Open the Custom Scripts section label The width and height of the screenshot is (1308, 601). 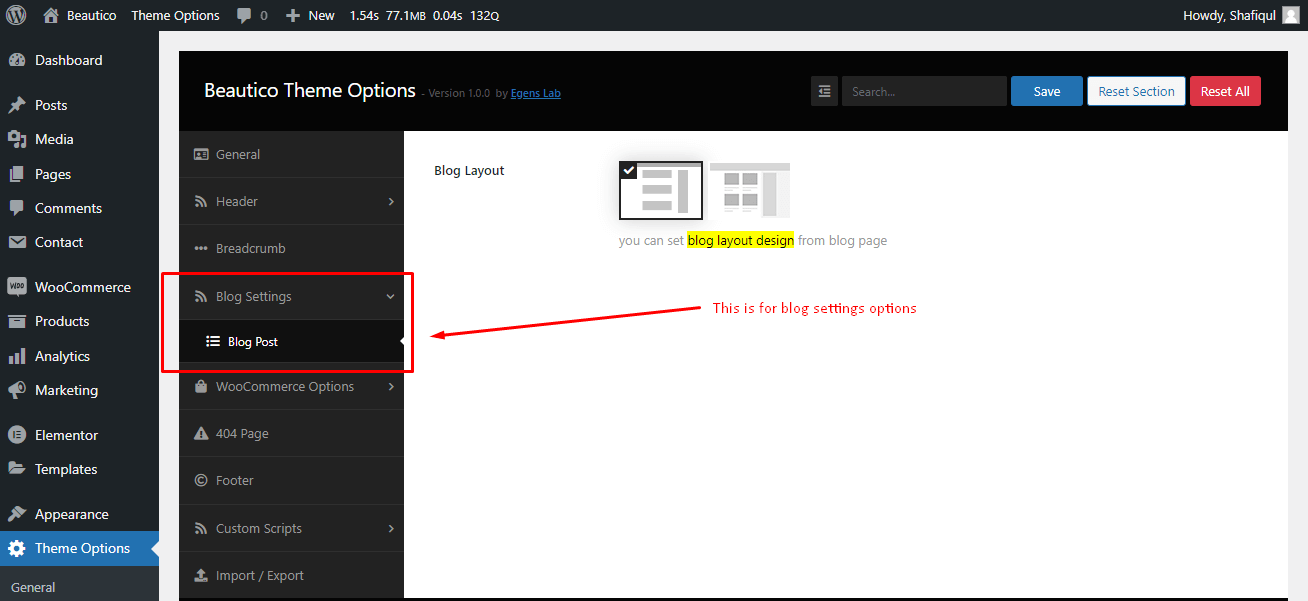click(259, 528)
